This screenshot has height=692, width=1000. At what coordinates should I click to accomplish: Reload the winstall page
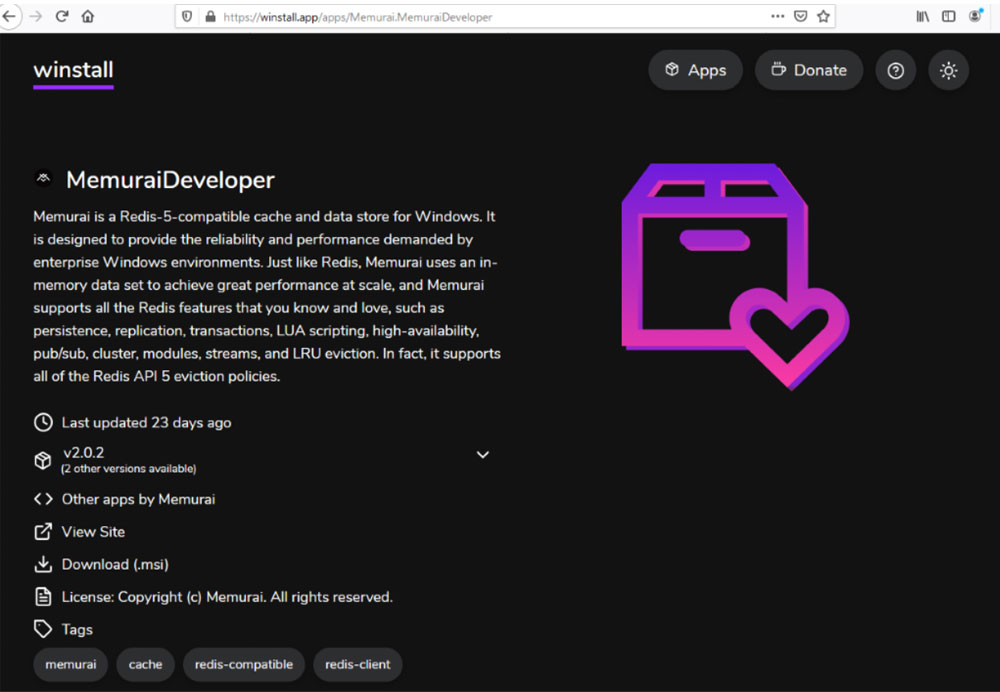pyautogui.click(x=62, y=17)
